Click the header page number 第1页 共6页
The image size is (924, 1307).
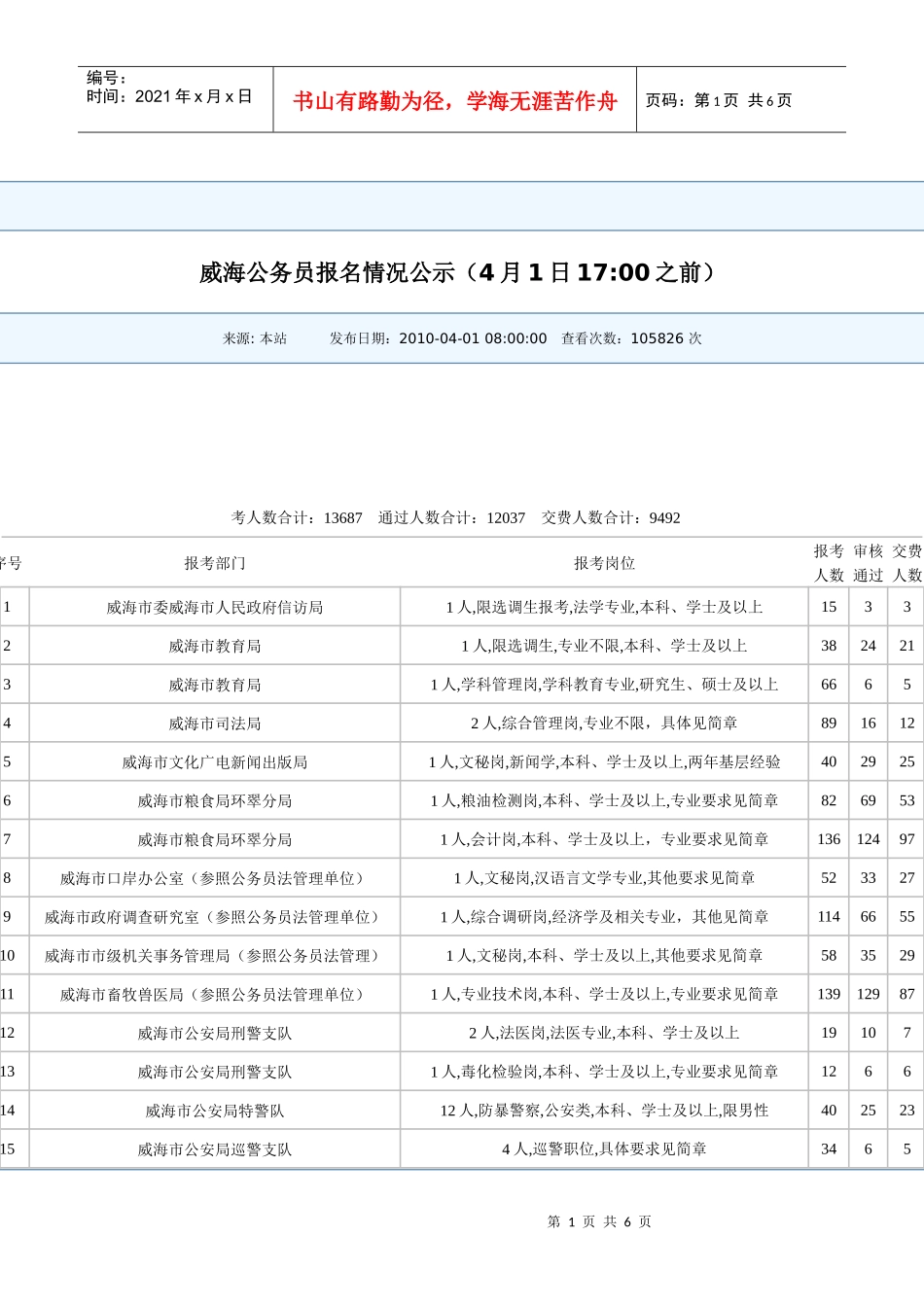point(743,100)
